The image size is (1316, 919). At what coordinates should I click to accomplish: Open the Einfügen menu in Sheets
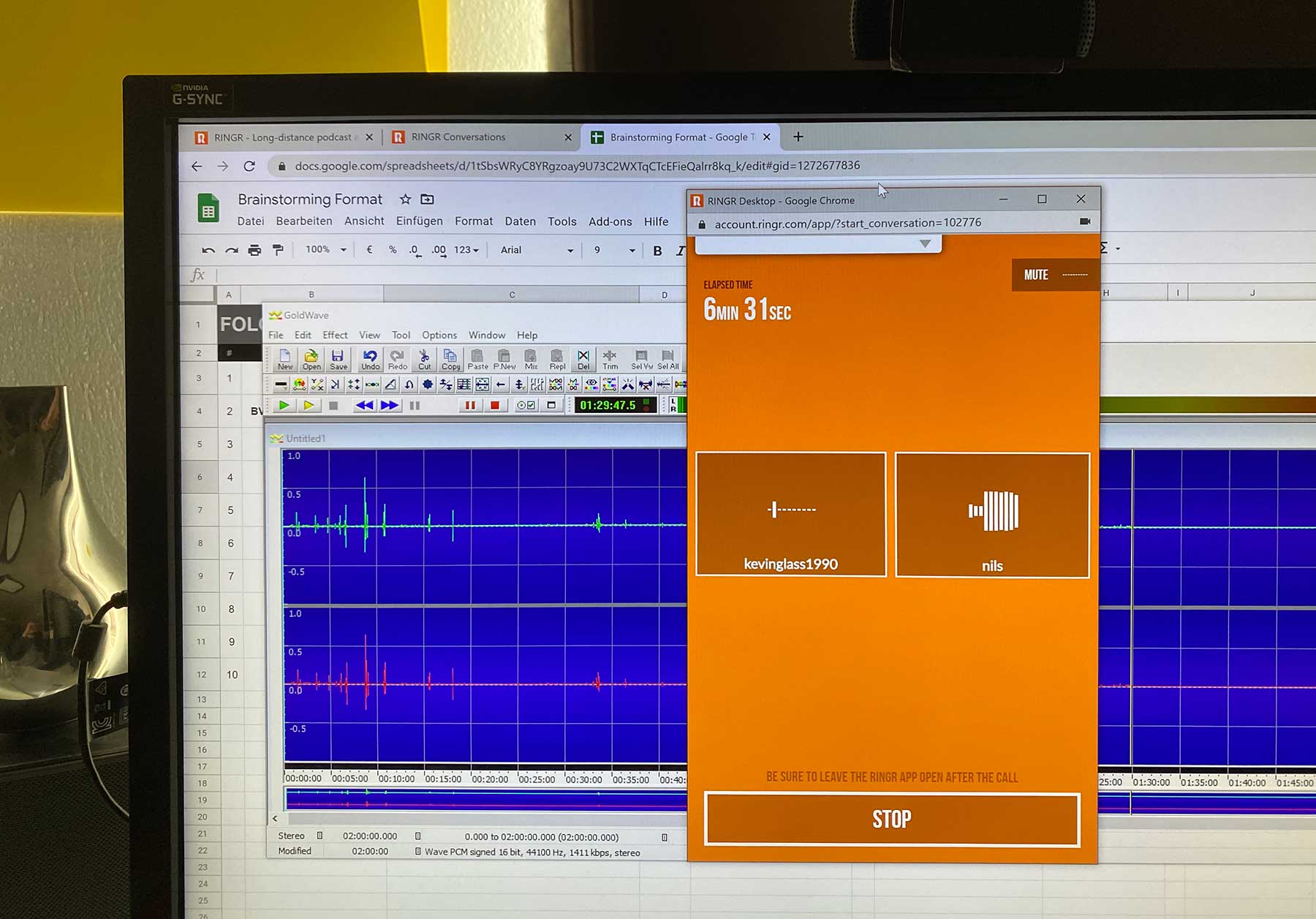pos(419,221)
